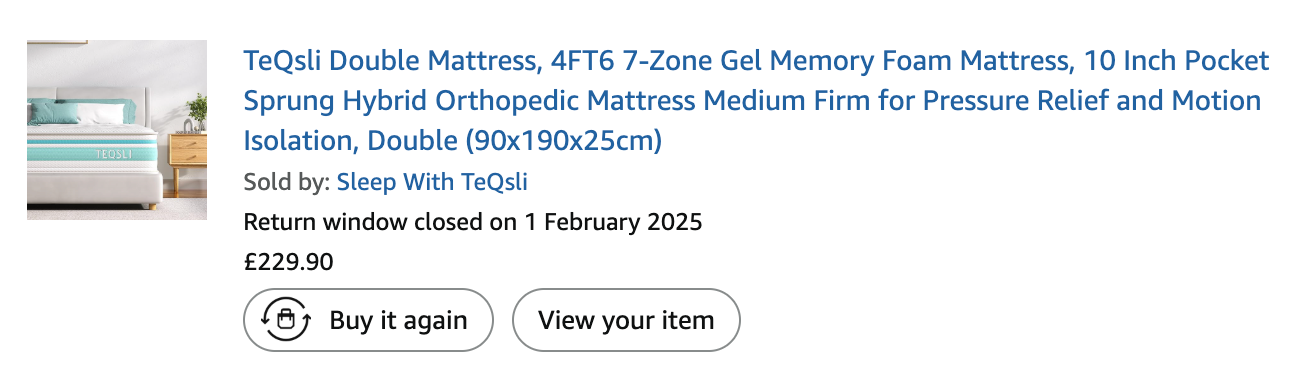Viewport: 1316px width, 374px height.
Task: Click the Sold by: label
Action: click(x=287, y=183)
